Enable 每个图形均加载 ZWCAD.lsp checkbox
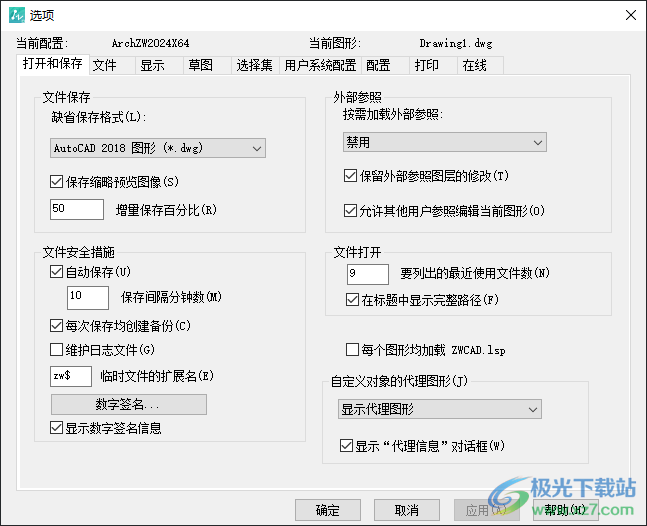Viewport: 647px width, 526px height. pos(352,350)
